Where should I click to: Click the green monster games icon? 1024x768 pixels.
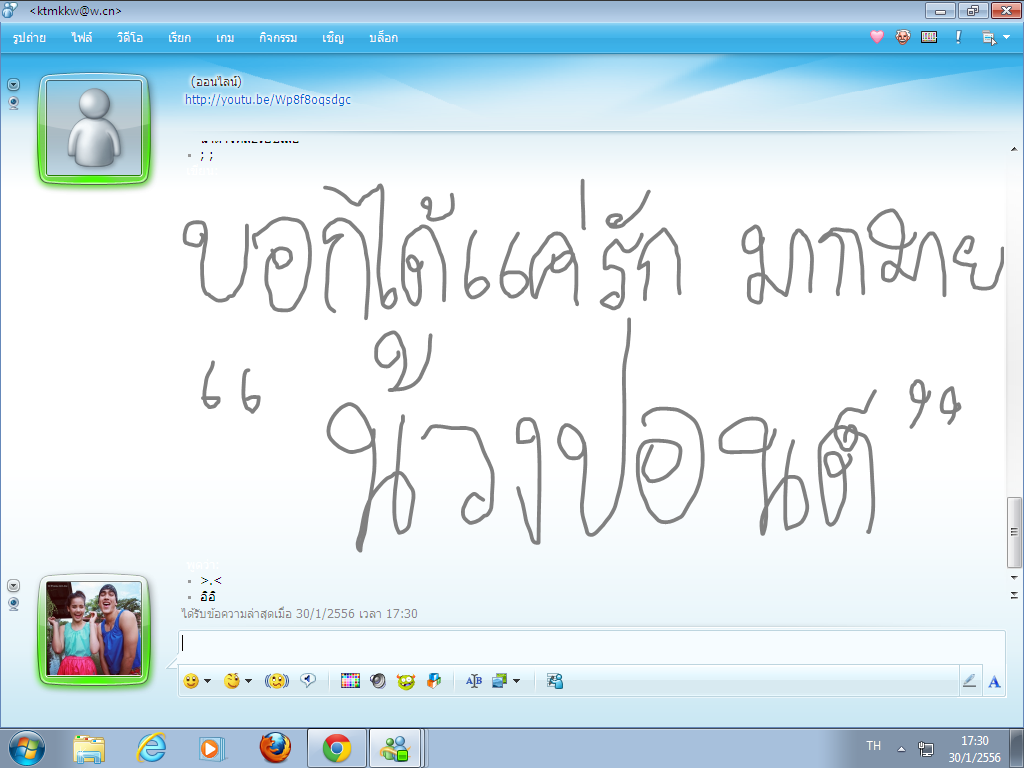point(406,682)
